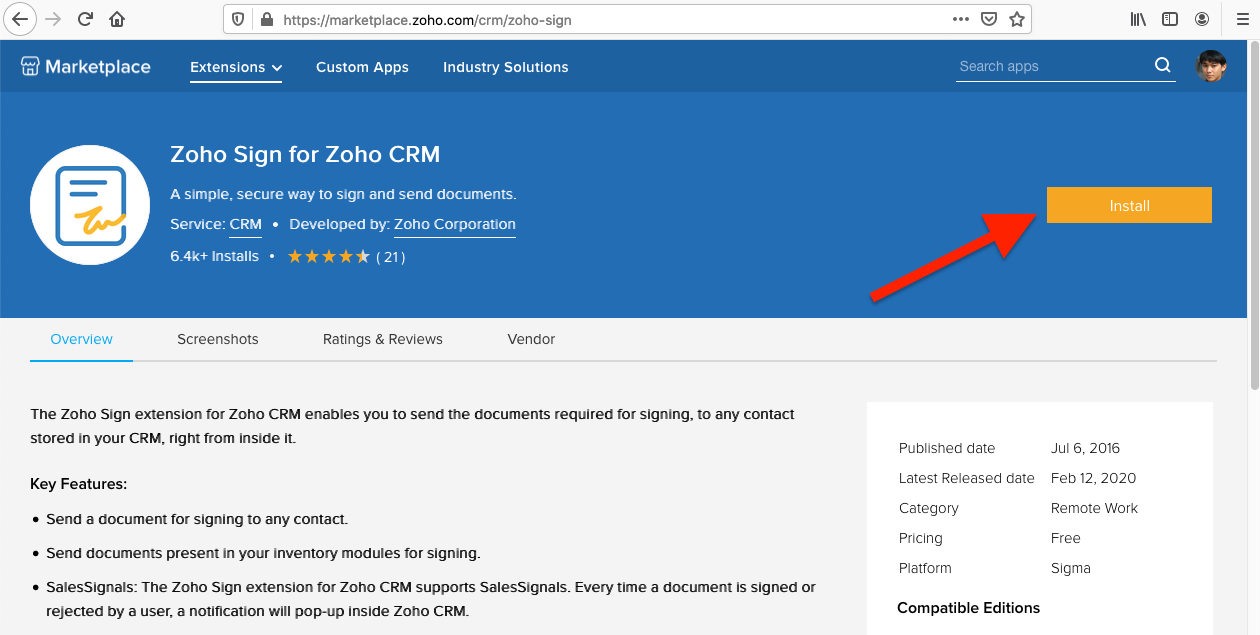
Task: Save page to Pocket
Action: [988, 19]
